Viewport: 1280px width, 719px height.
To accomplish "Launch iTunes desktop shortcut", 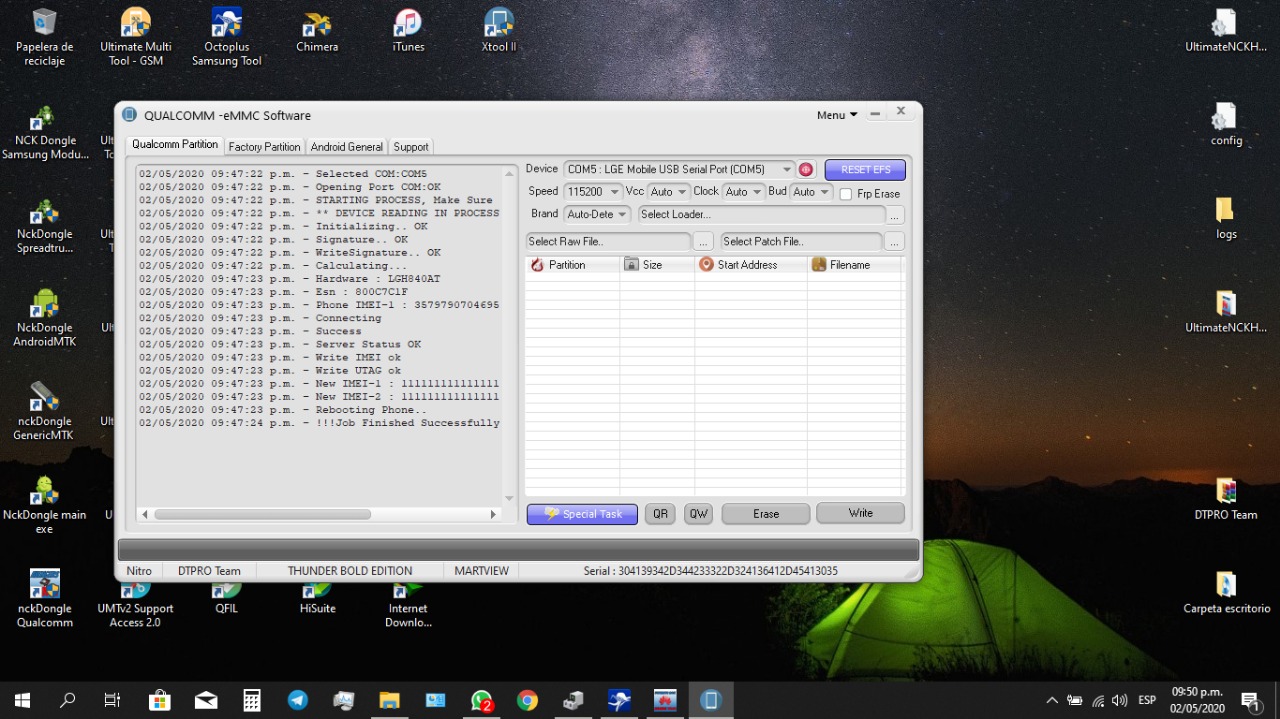I will point(408,32).
